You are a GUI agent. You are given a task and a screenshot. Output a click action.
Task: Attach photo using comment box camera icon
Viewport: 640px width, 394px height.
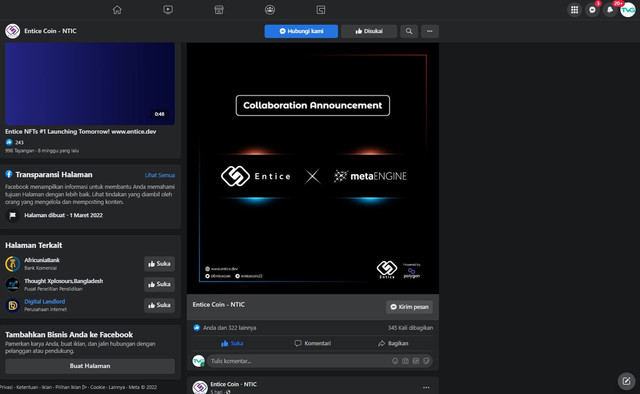click(405, 361)
